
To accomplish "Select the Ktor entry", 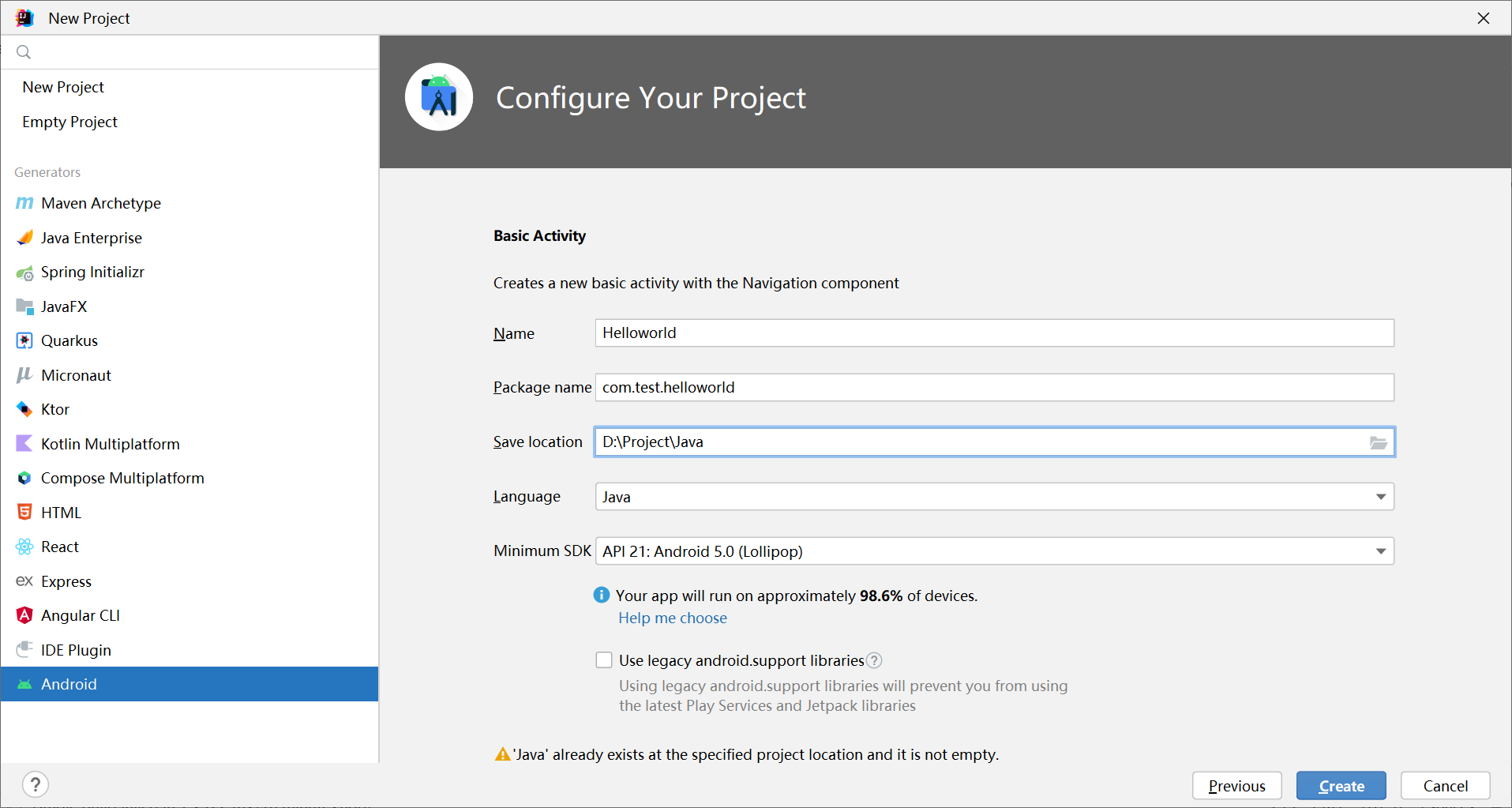I will (189, 409).
